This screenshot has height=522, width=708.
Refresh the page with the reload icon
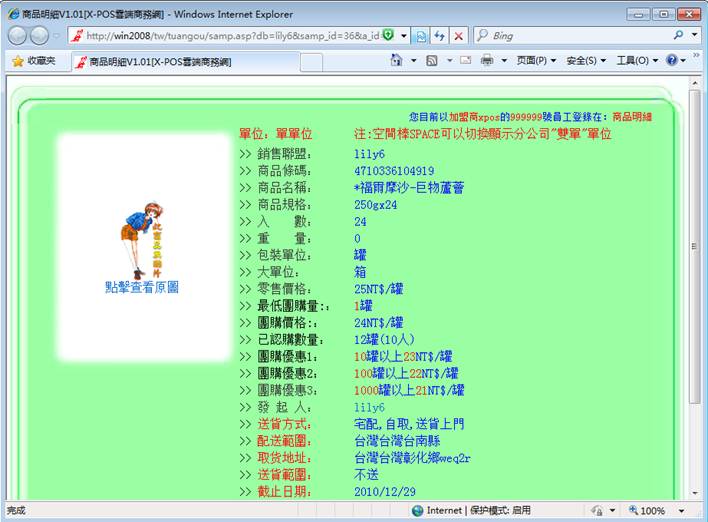click(x=440, y=35)
